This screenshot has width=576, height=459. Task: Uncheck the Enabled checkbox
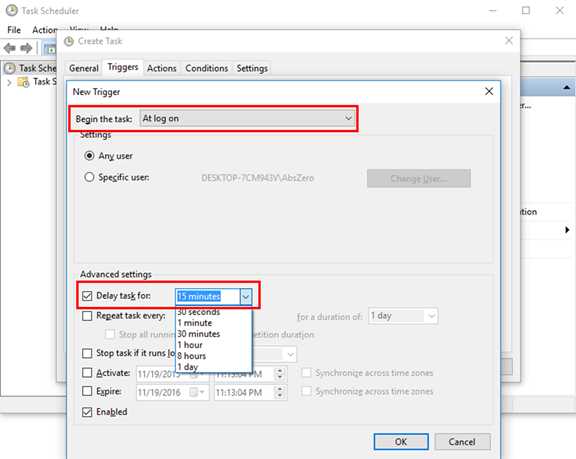click(87, 412)
